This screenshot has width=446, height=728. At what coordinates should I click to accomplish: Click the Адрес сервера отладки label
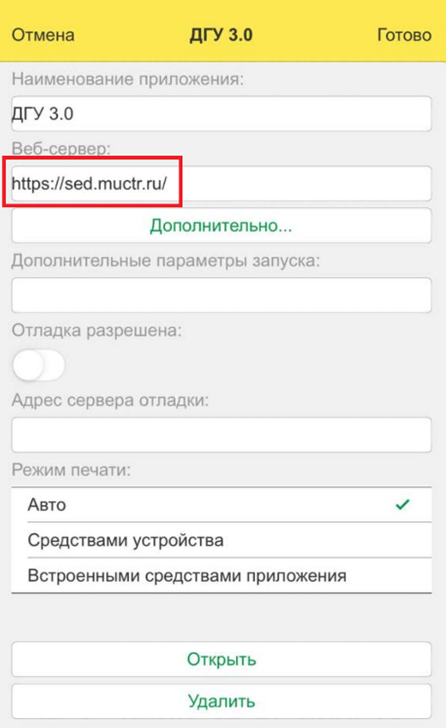coord(110,400)
